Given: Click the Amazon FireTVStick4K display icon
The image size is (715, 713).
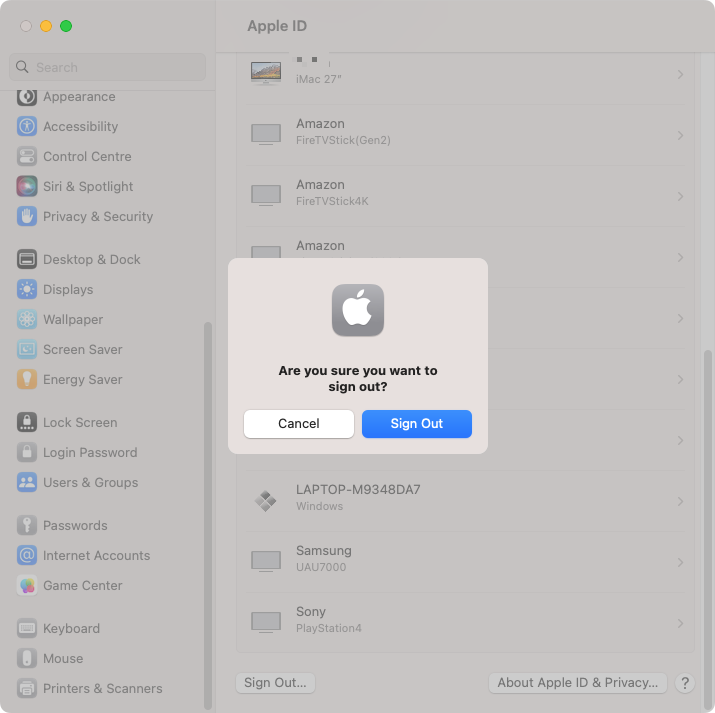Looking at the screenshot, I should tap(266, 196).
